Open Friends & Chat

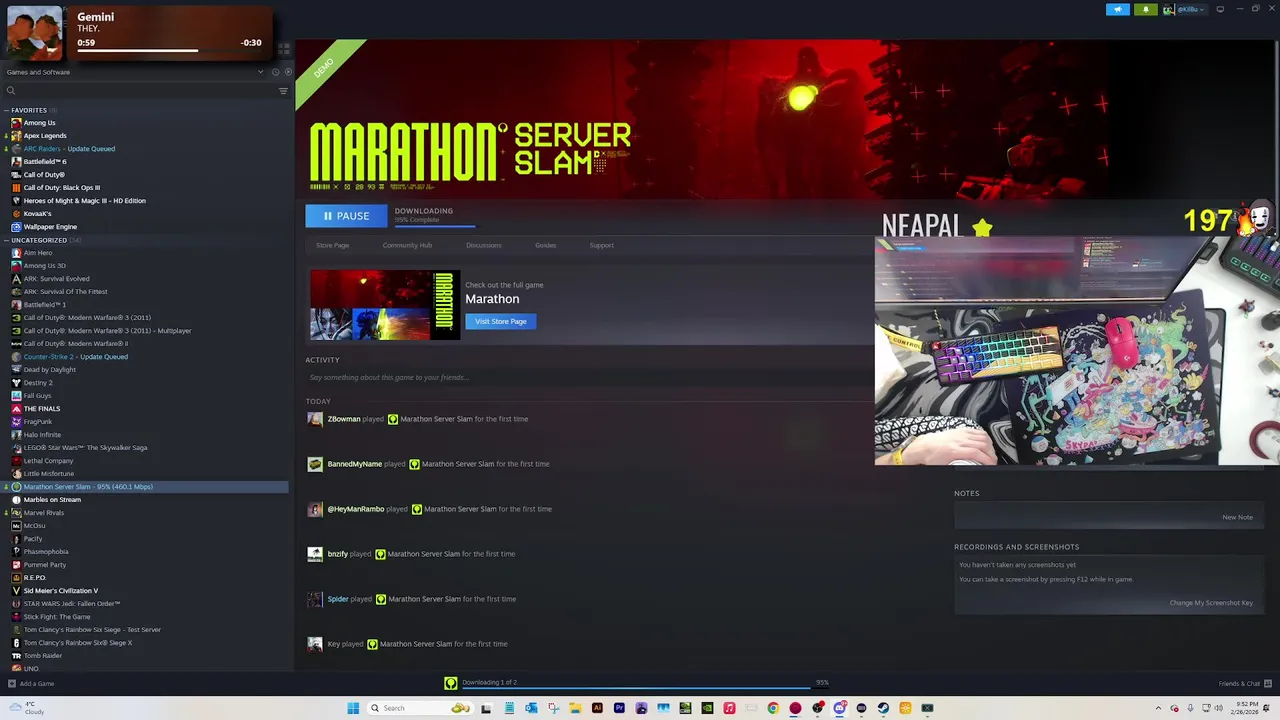click(x=1243, y=684)
